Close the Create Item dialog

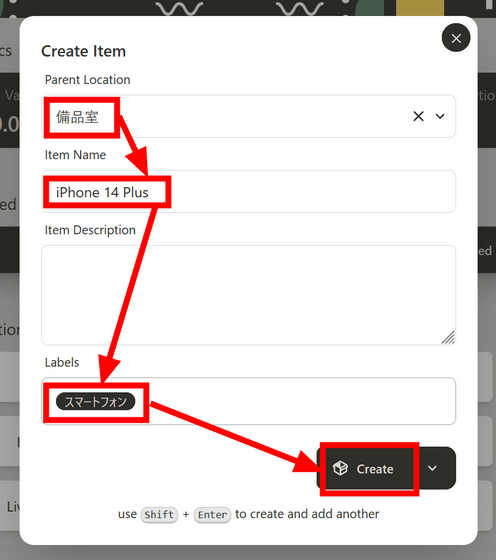click(456, 38)
